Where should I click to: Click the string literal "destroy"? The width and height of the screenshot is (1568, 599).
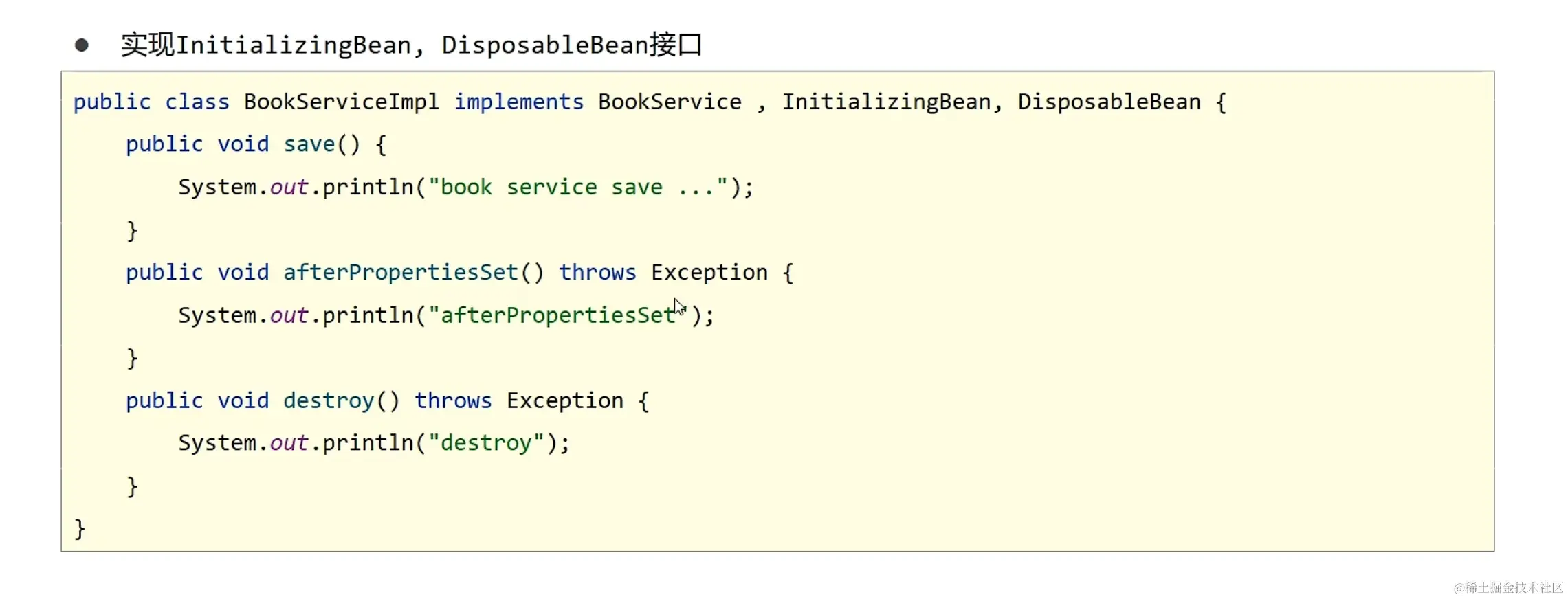486,444
